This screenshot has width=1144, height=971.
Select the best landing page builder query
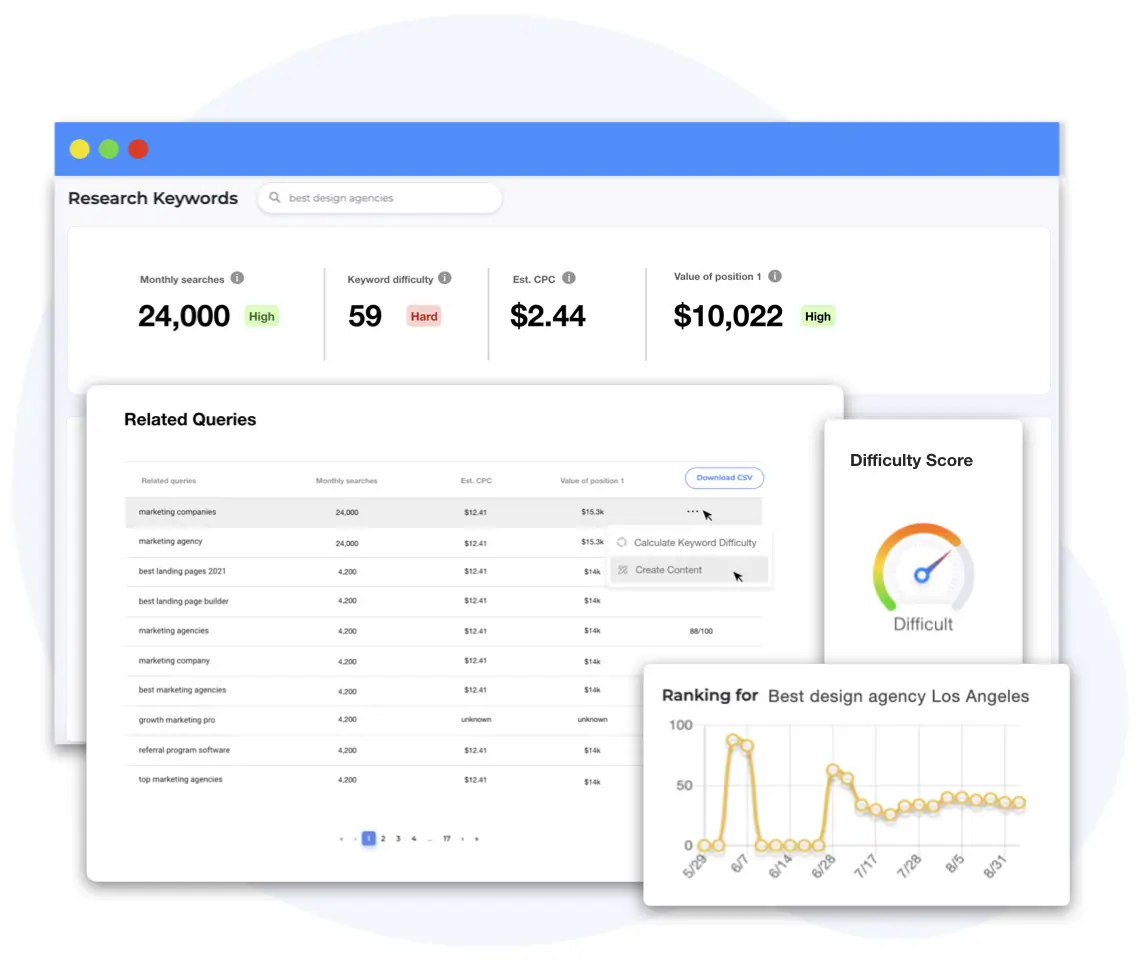(x=183, y=601)
